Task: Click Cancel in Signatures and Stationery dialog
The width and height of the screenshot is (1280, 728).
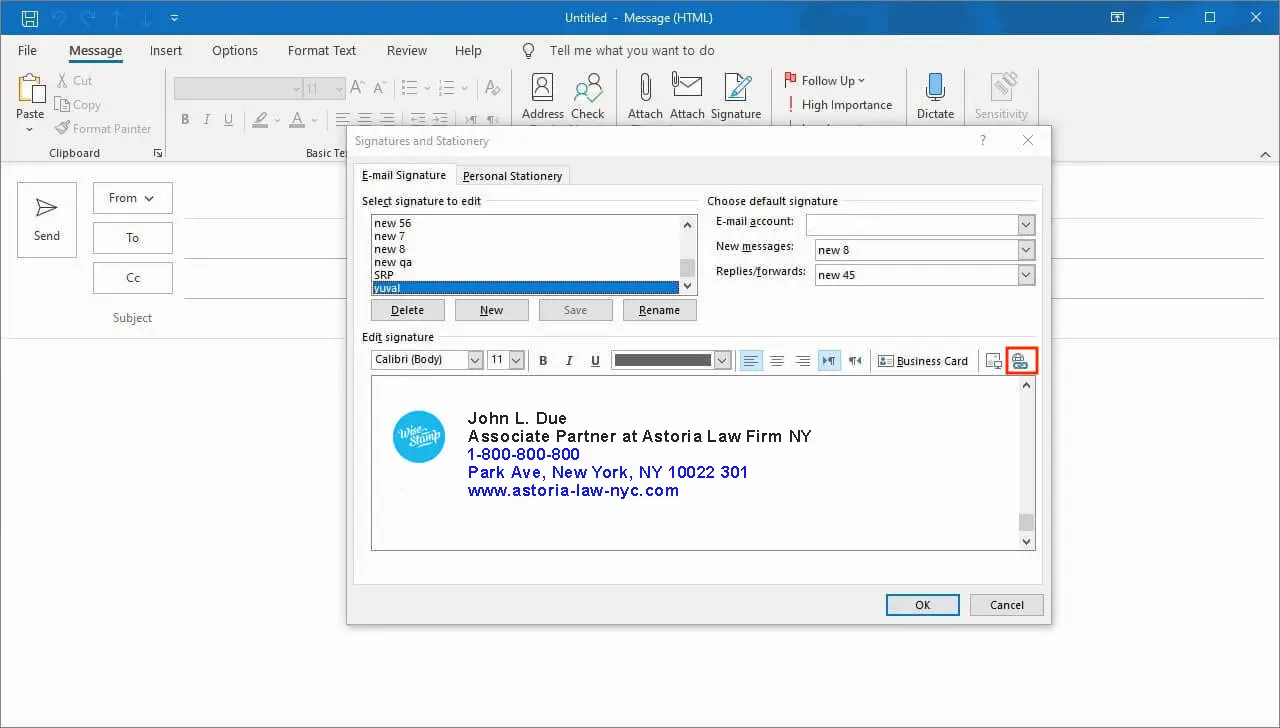Action: pyautogui.click(x=1007, y=605)
